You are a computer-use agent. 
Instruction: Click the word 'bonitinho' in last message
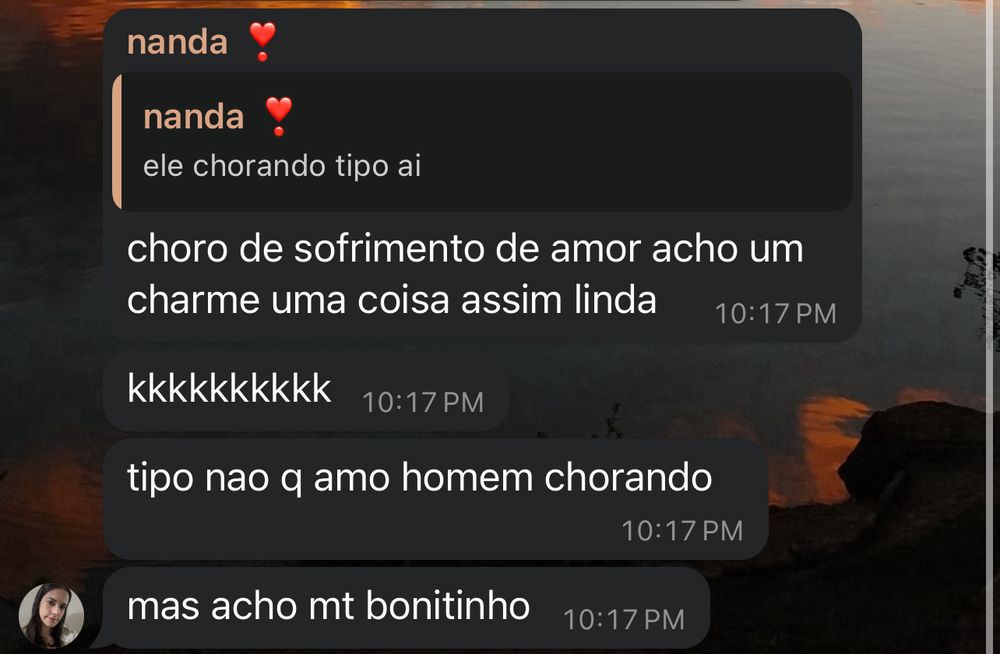pos(448,606)
